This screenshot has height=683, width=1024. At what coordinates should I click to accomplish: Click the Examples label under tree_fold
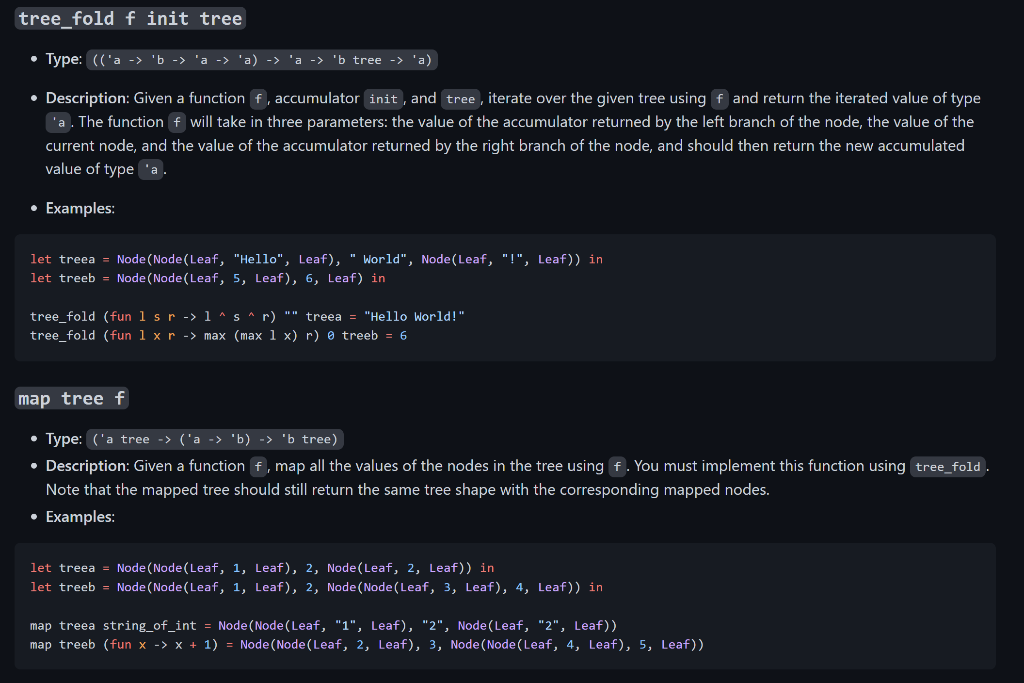(82, 208)
